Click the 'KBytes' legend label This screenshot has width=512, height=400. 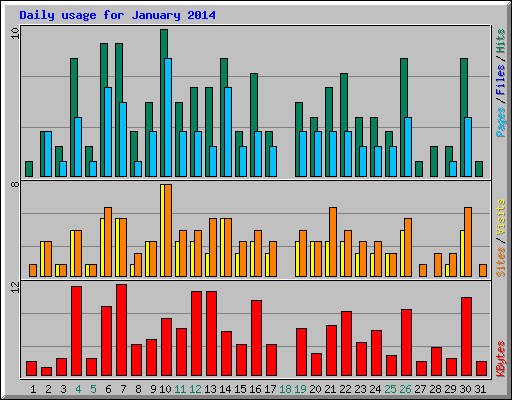(500, 359)
